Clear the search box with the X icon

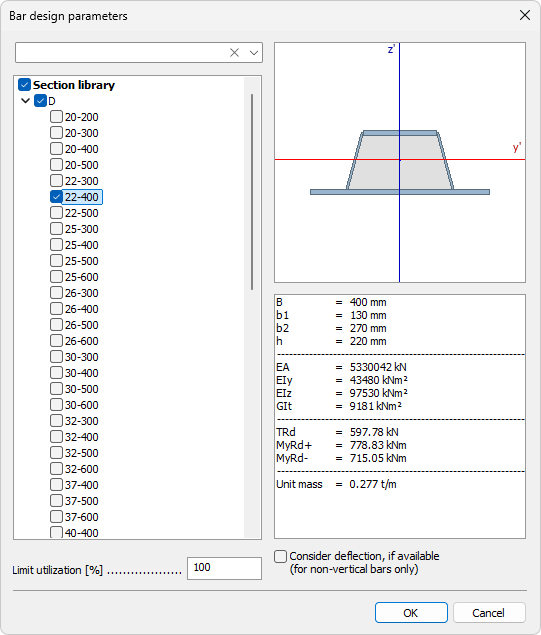(234, 53)
